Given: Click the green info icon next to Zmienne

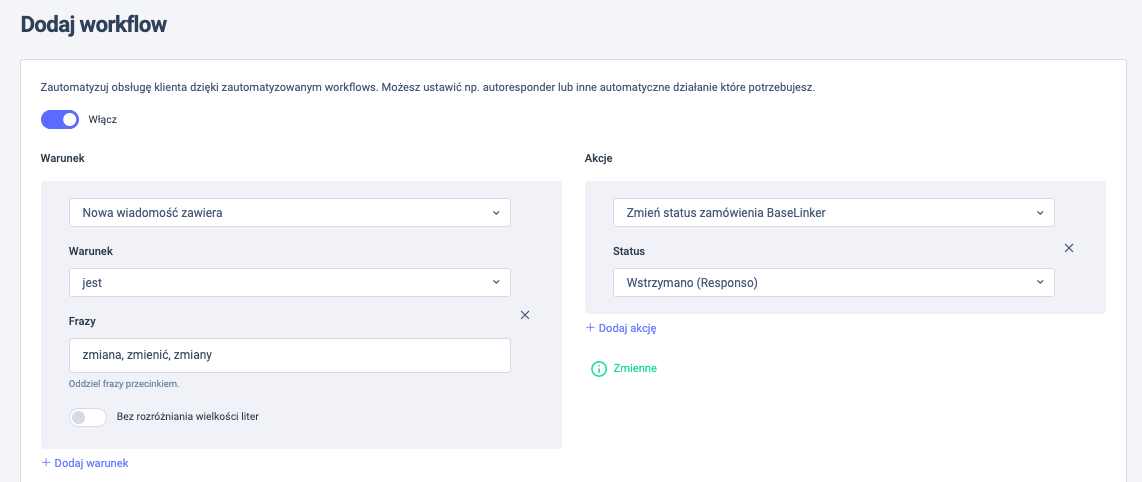Looking at the screenshot, I should [599, 369].
